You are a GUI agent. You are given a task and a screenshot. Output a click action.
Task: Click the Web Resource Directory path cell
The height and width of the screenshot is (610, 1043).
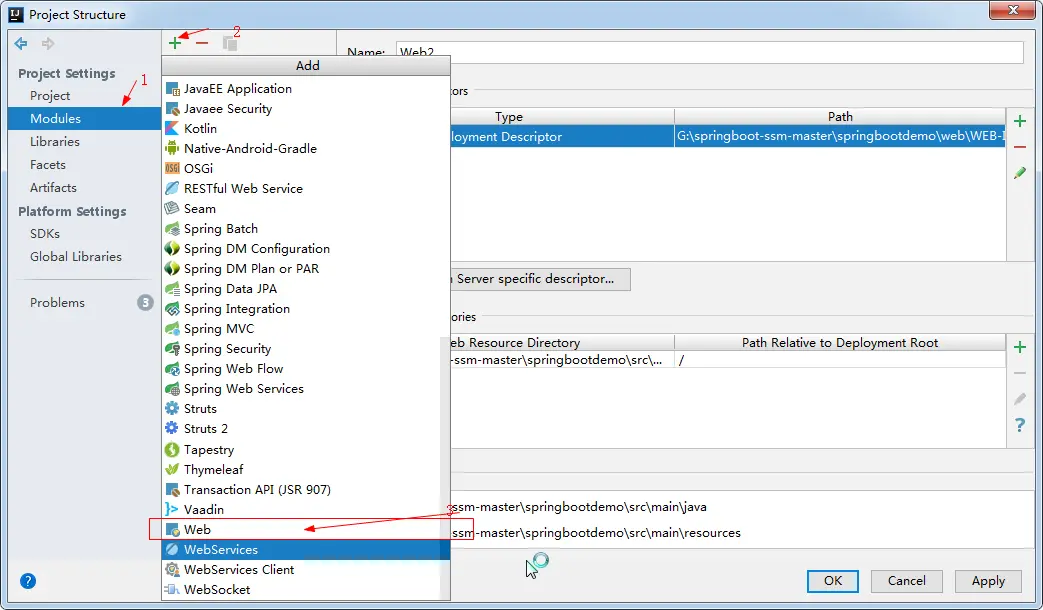(x=563, y=360)
